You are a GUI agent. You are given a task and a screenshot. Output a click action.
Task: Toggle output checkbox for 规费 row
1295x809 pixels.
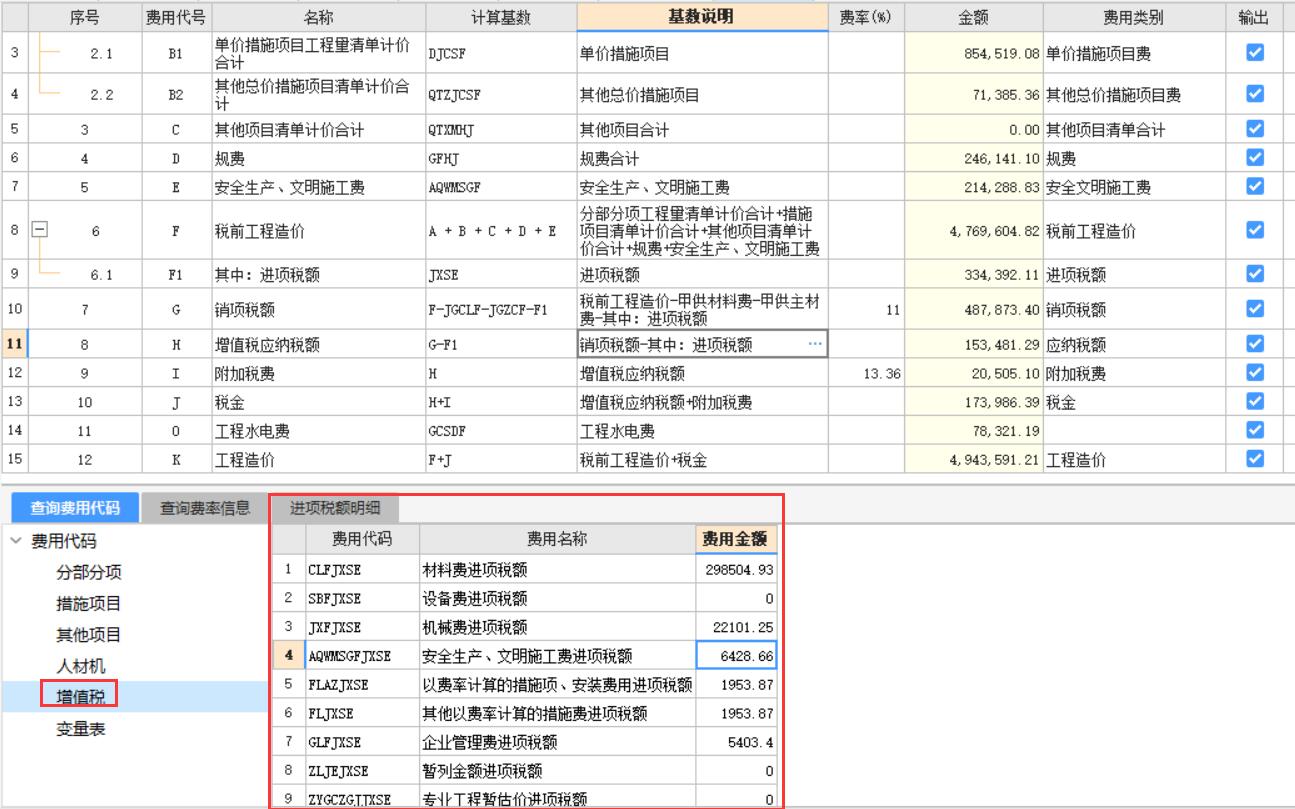click(1255, 158)
